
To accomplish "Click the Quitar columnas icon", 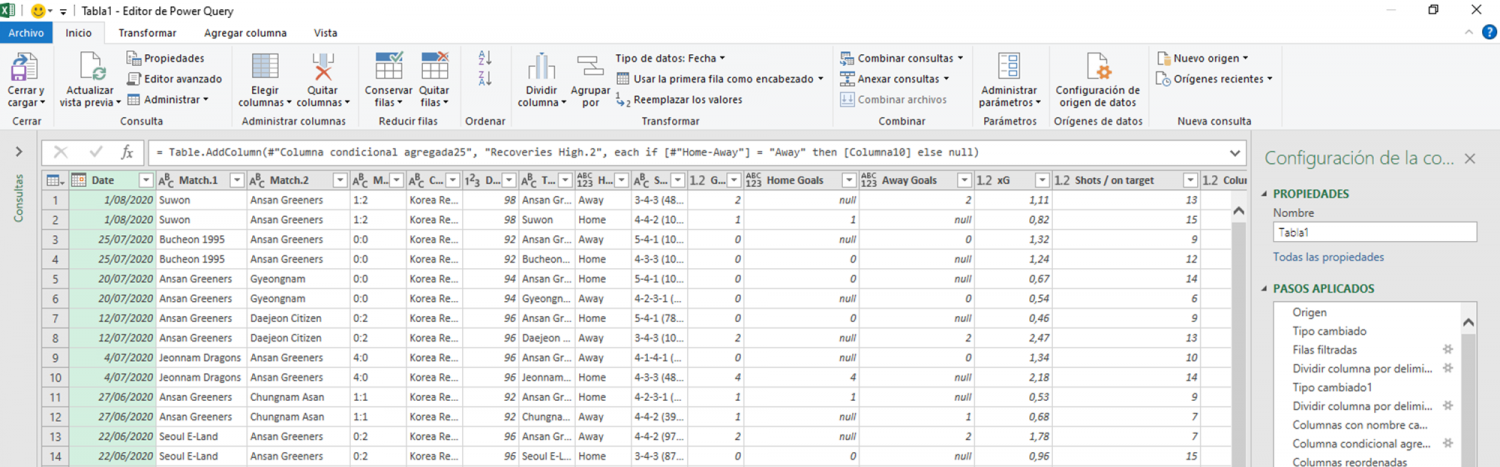I will 323,67.
